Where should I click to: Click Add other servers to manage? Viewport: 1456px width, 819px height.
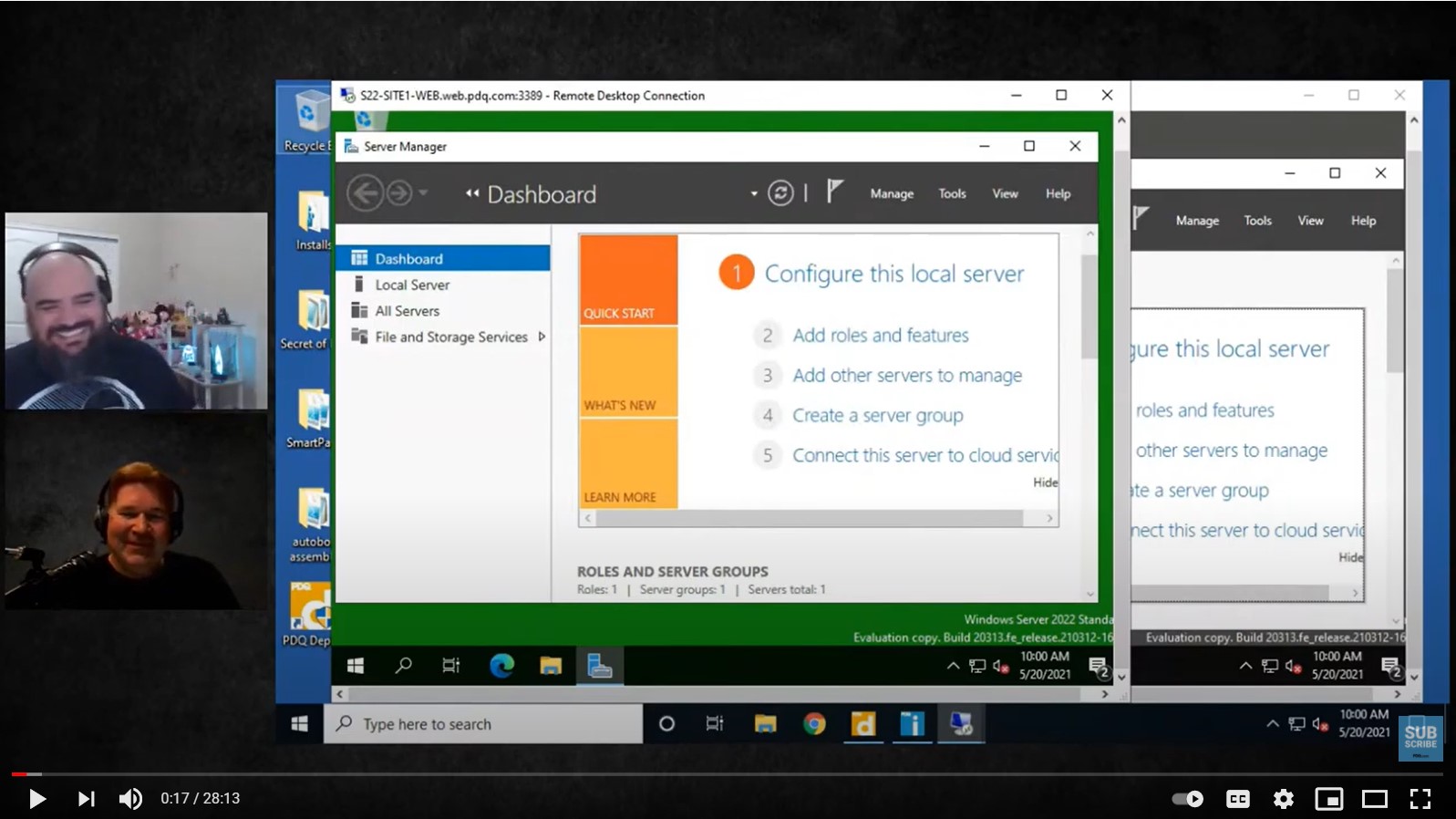point(907,376)
